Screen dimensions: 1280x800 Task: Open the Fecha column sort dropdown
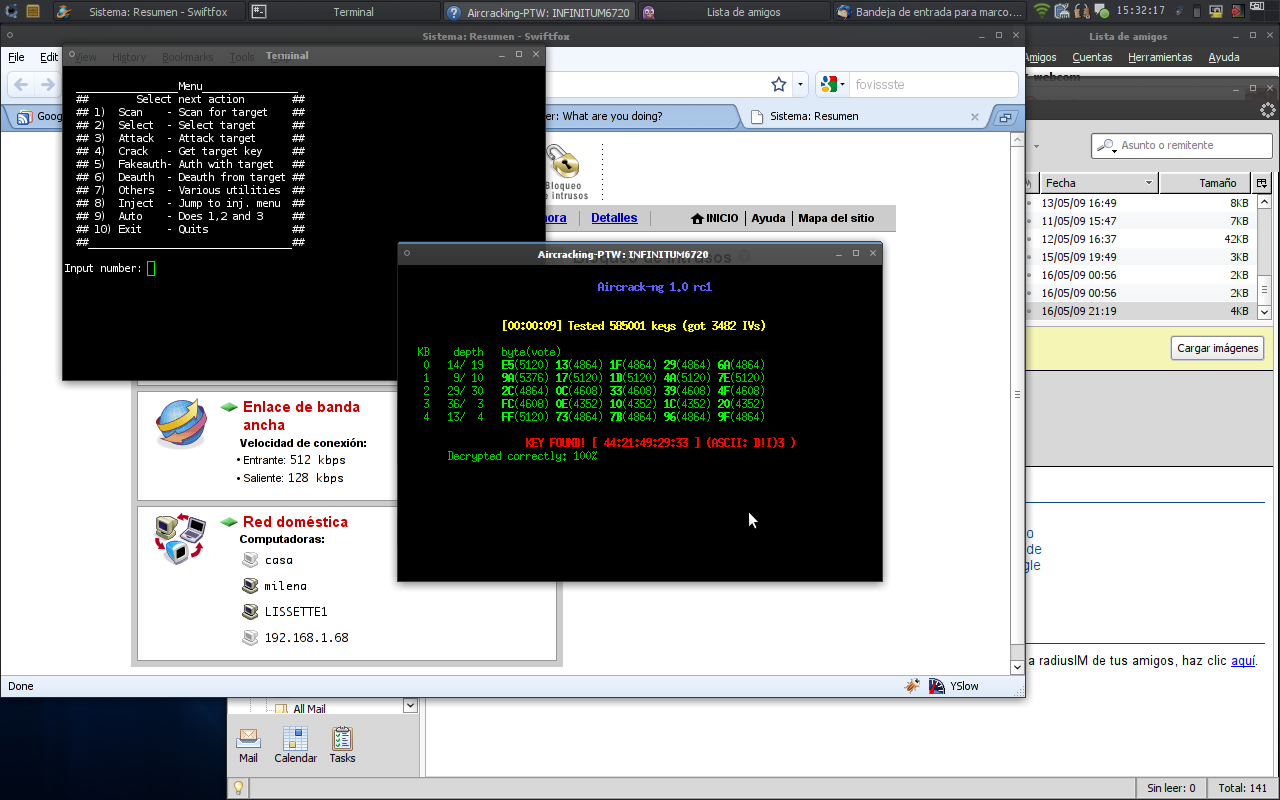pyautogui.click(x=1150, y=183)
